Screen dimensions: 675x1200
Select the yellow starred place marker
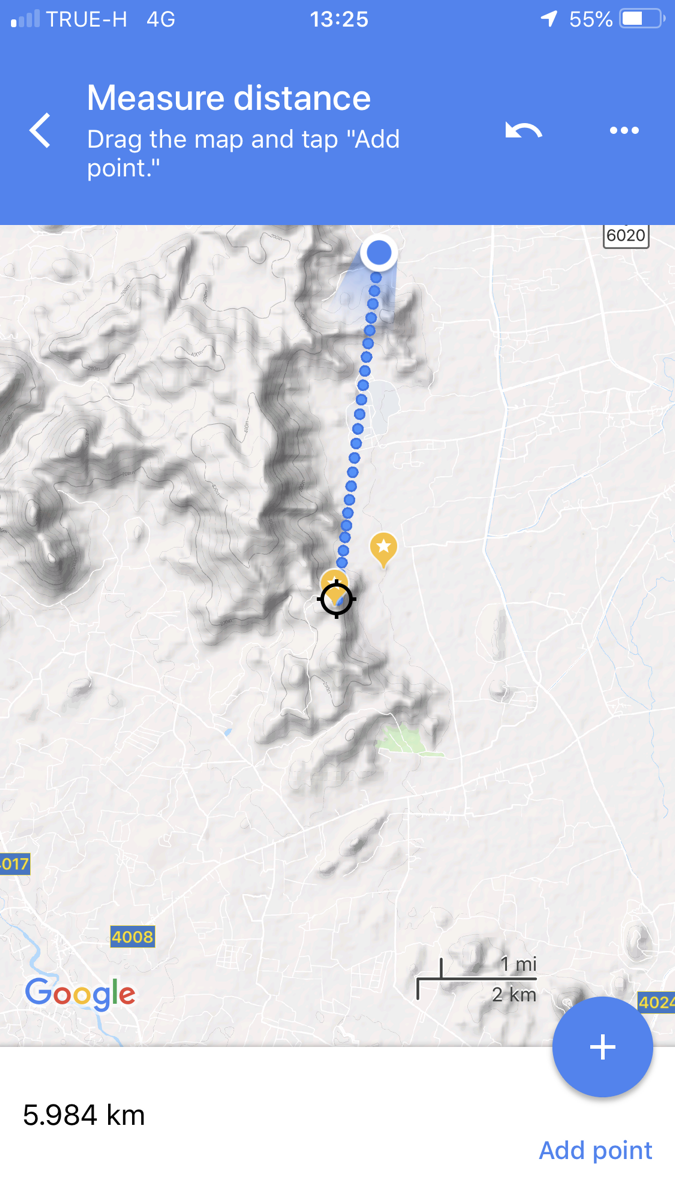[x=383, y=549]
